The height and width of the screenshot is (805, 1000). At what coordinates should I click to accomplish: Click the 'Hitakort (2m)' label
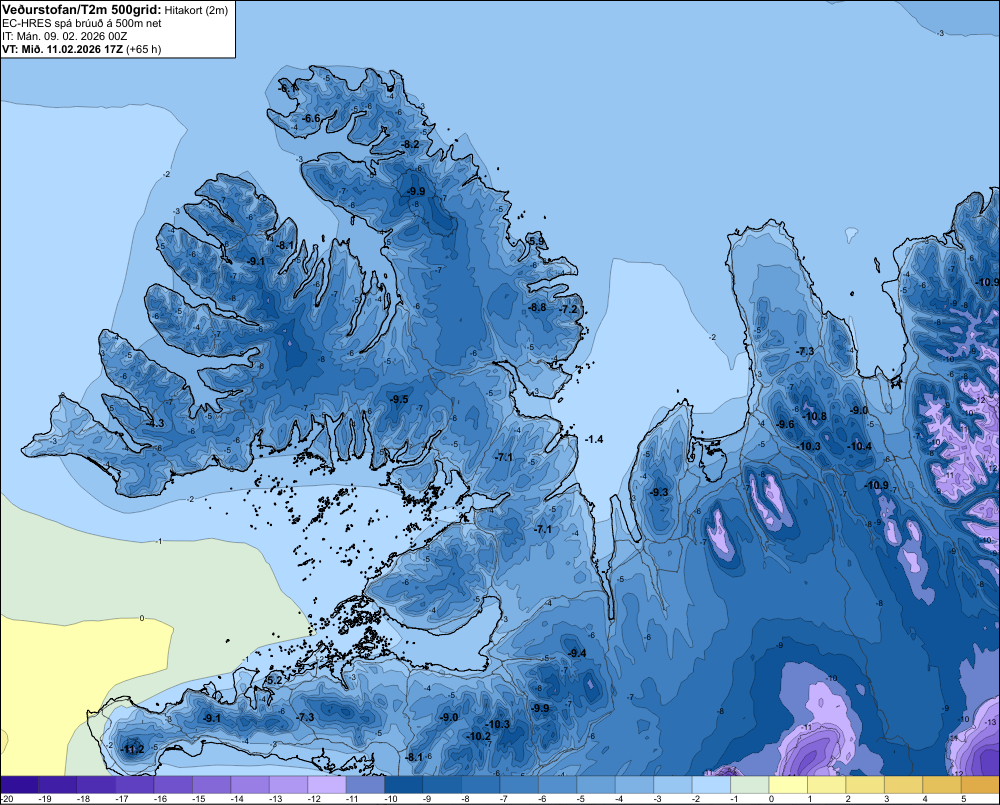point(196,10)
